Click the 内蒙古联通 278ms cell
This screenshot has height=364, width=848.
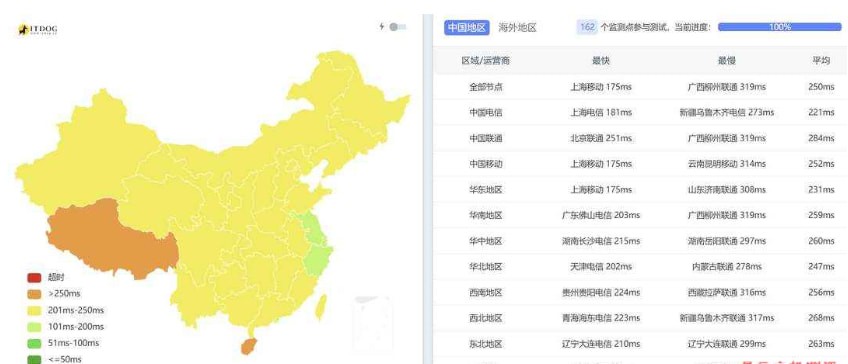pyautogui.click(x=726, y=267)
